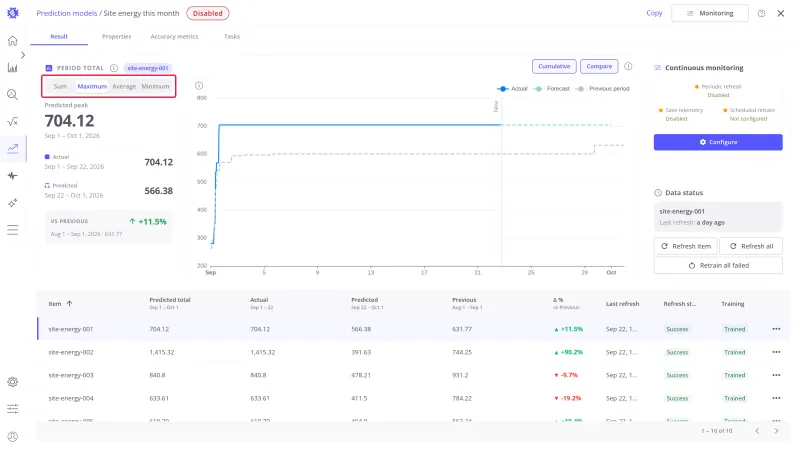Screen dimensions: 800x450
Task: Go to next table page
Action: pyautogui.click(x=776, y=431)
